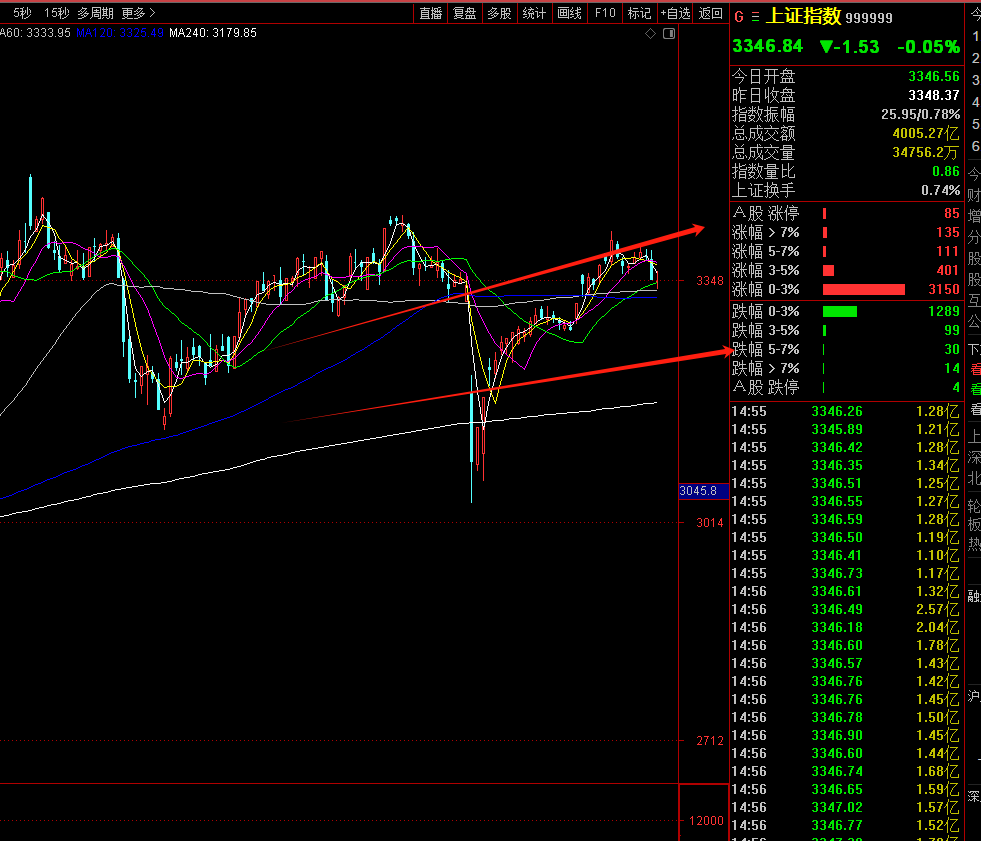Select the 今日开盘 value 3346.56
Viewport: 981px width, 841px height.
point(933,76)
